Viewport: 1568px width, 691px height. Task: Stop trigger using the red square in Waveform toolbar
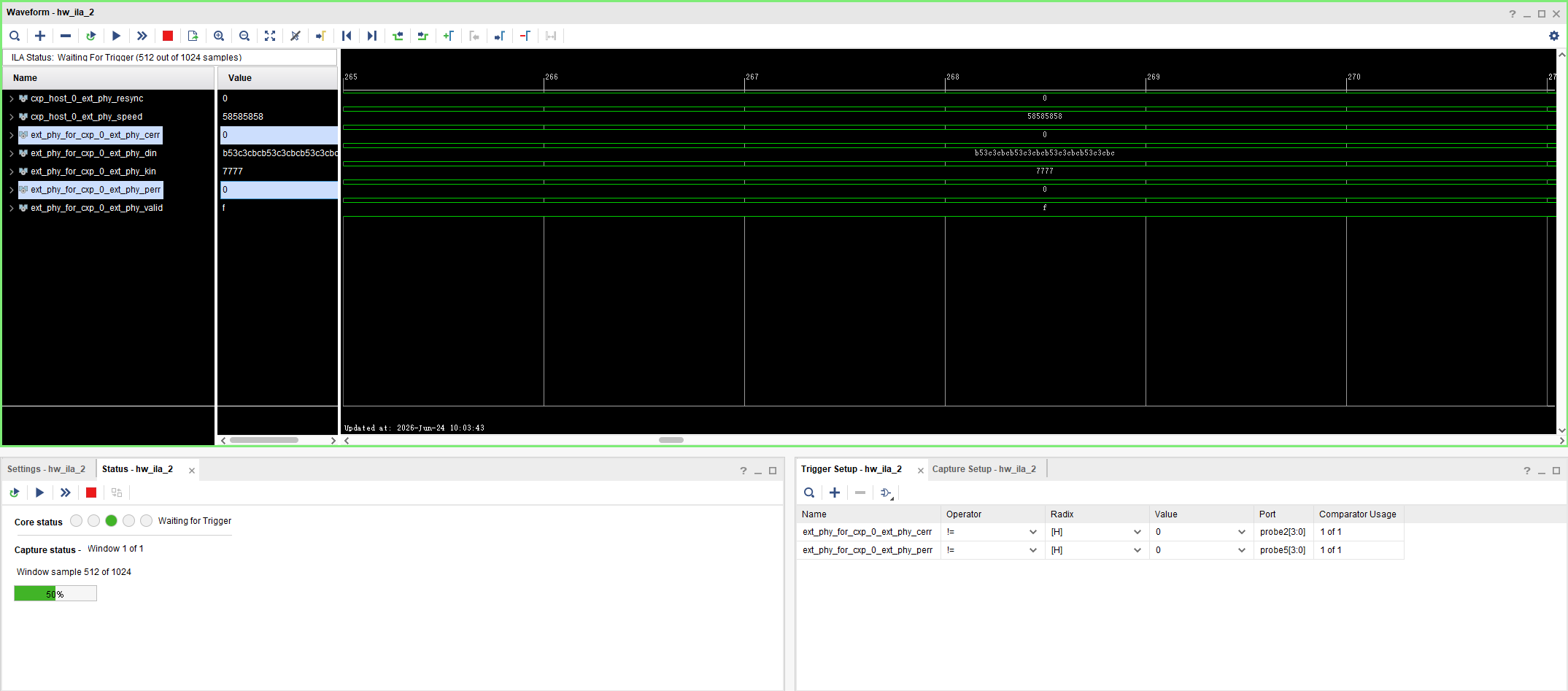[x=168, y=36]
